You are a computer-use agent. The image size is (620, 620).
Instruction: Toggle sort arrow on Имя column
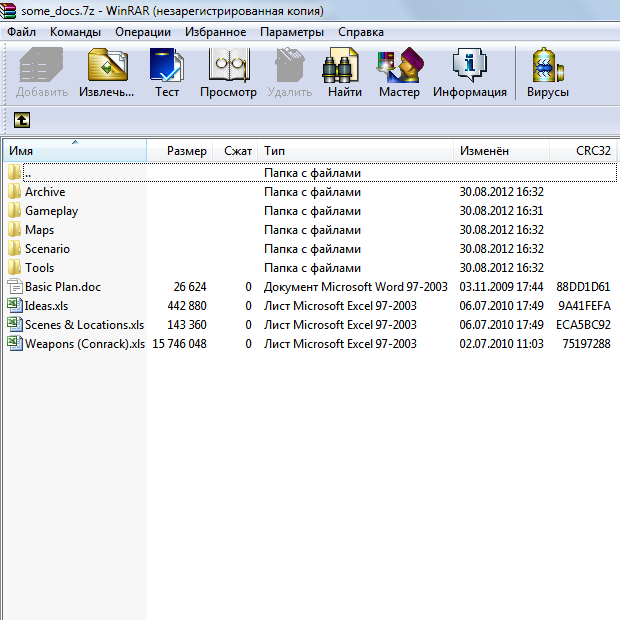pos(75,142)
